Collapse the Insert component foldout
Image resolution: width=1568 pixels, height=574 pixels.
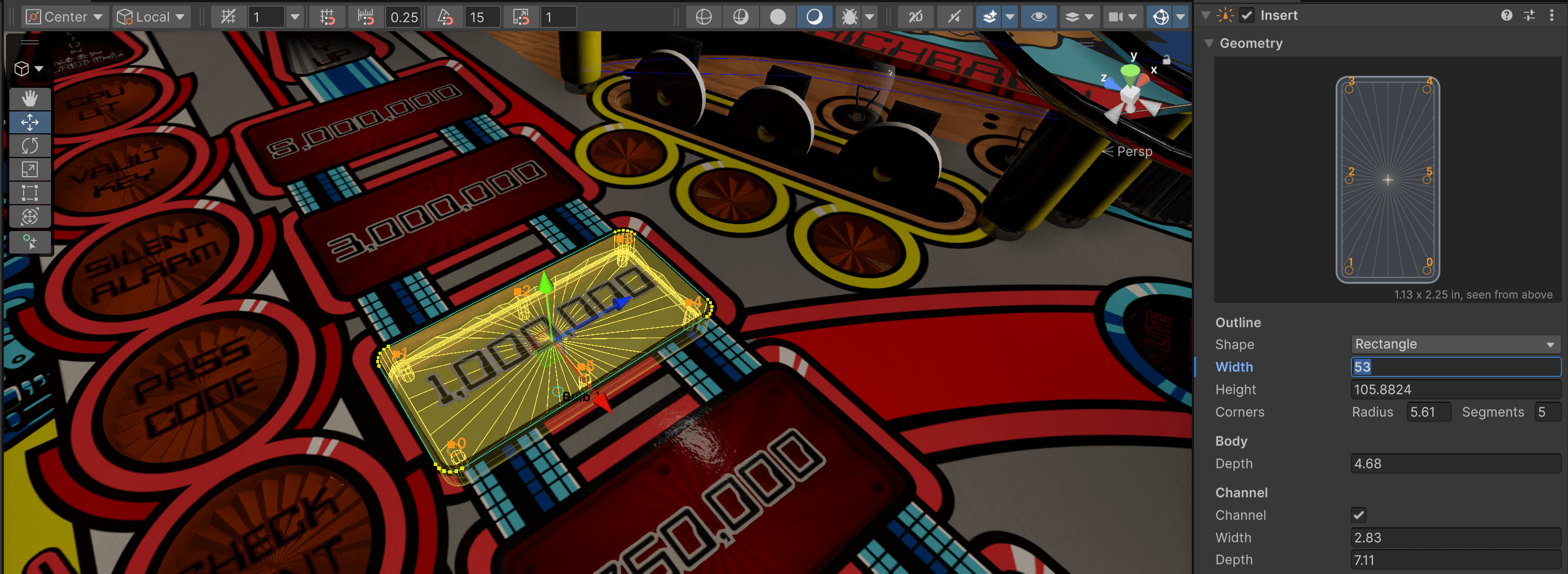coord(1205,16)
